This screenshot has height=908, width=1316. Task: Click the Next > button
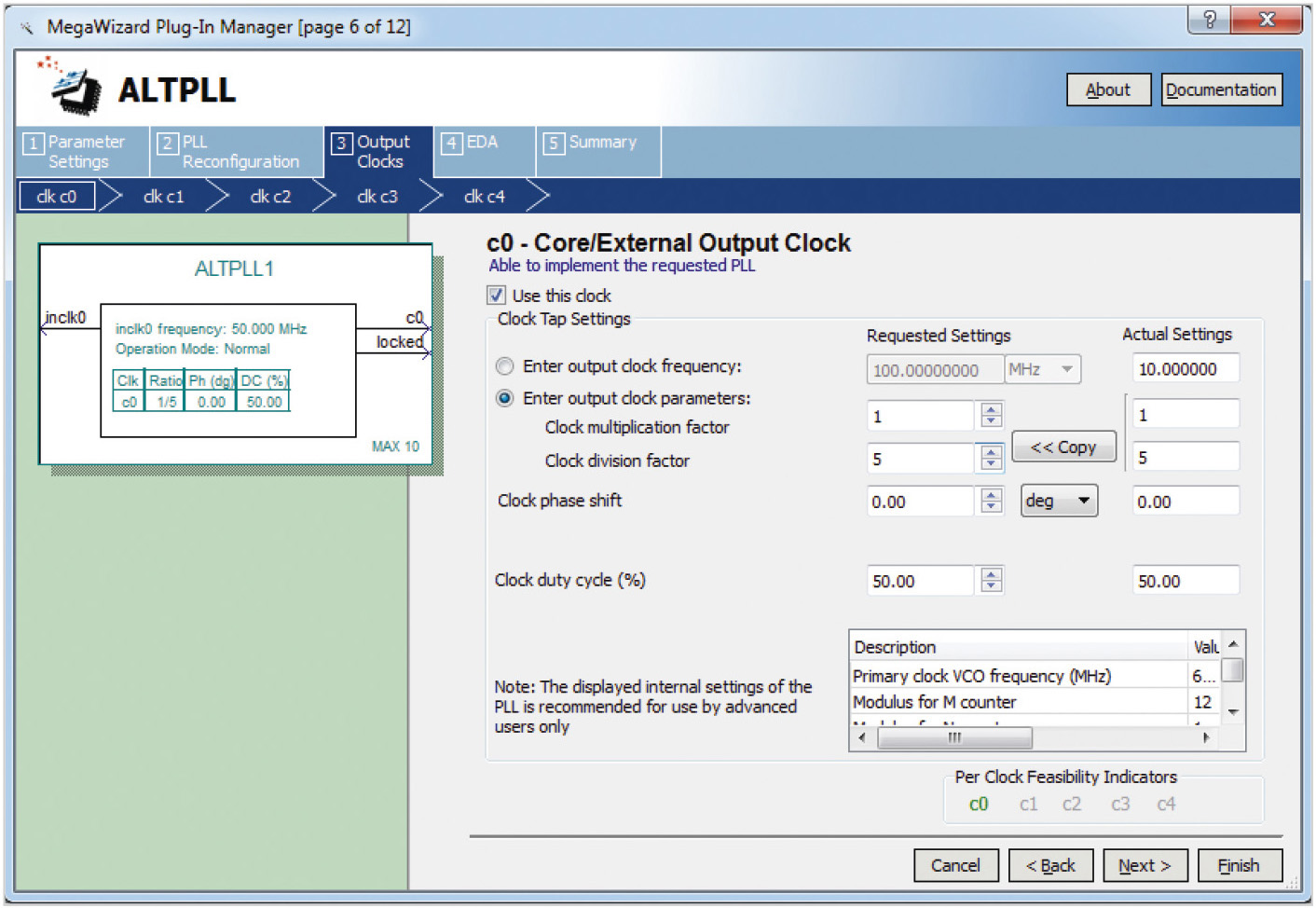tap(1144, 865)
